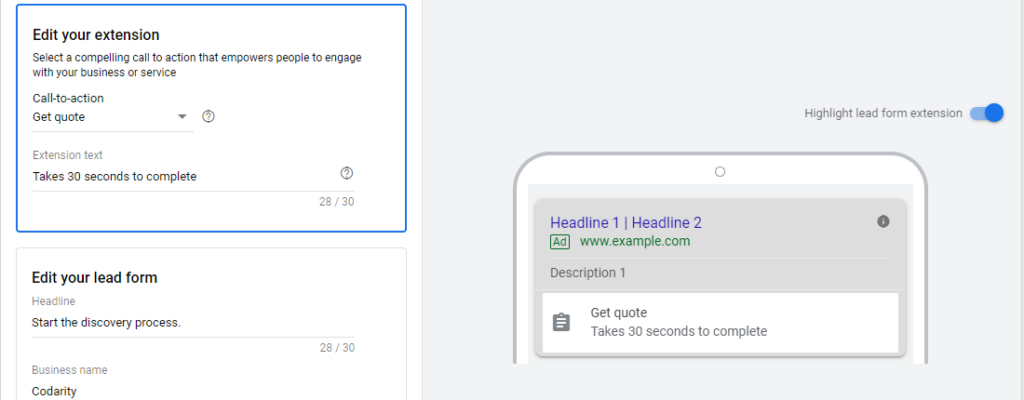Open help icon next to Call-to-action dropdown
This screenshot has width=1024, height=400.
click(208, 117)
